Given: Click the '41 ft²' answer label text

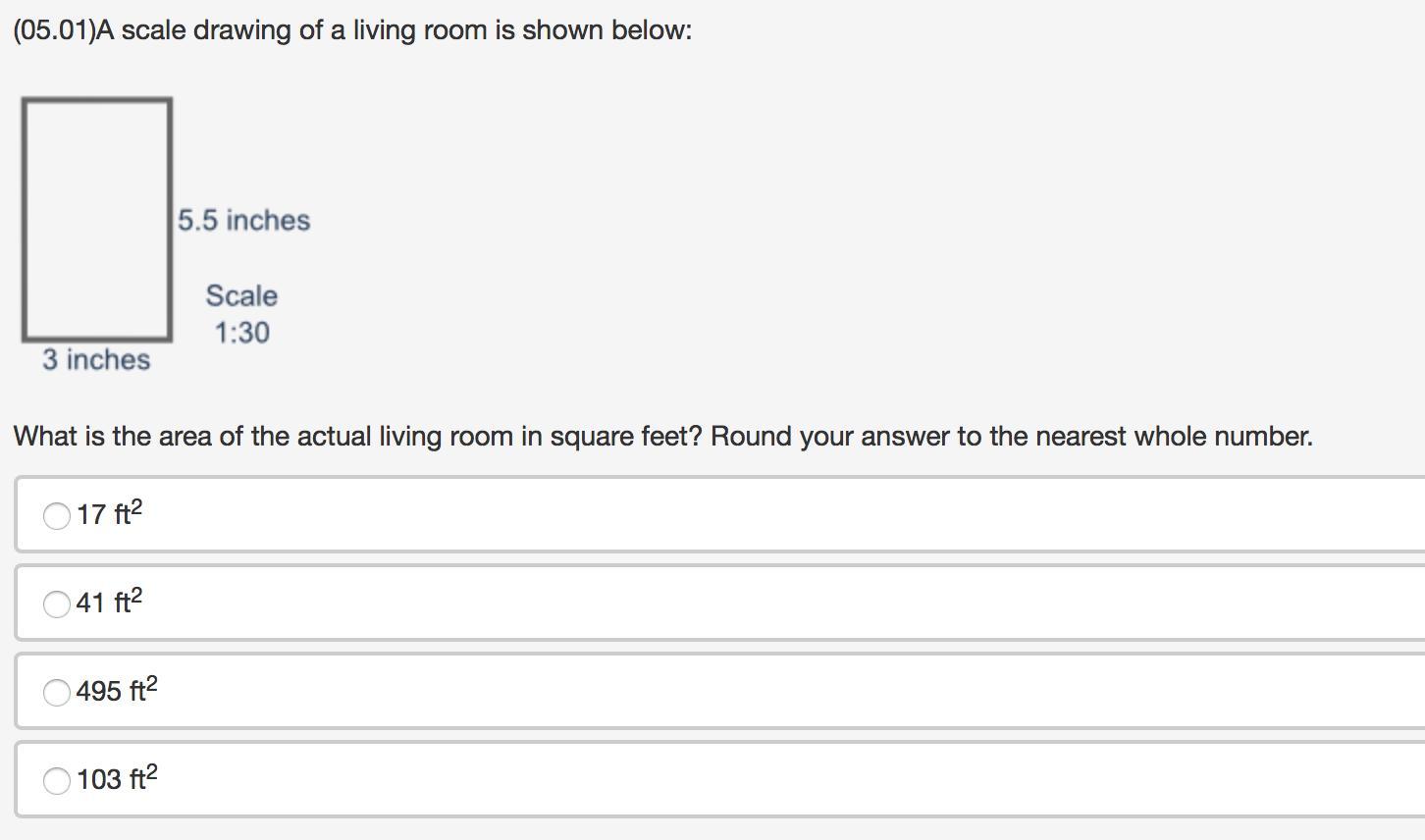Looking at the screenshot, I should point(110,602).
